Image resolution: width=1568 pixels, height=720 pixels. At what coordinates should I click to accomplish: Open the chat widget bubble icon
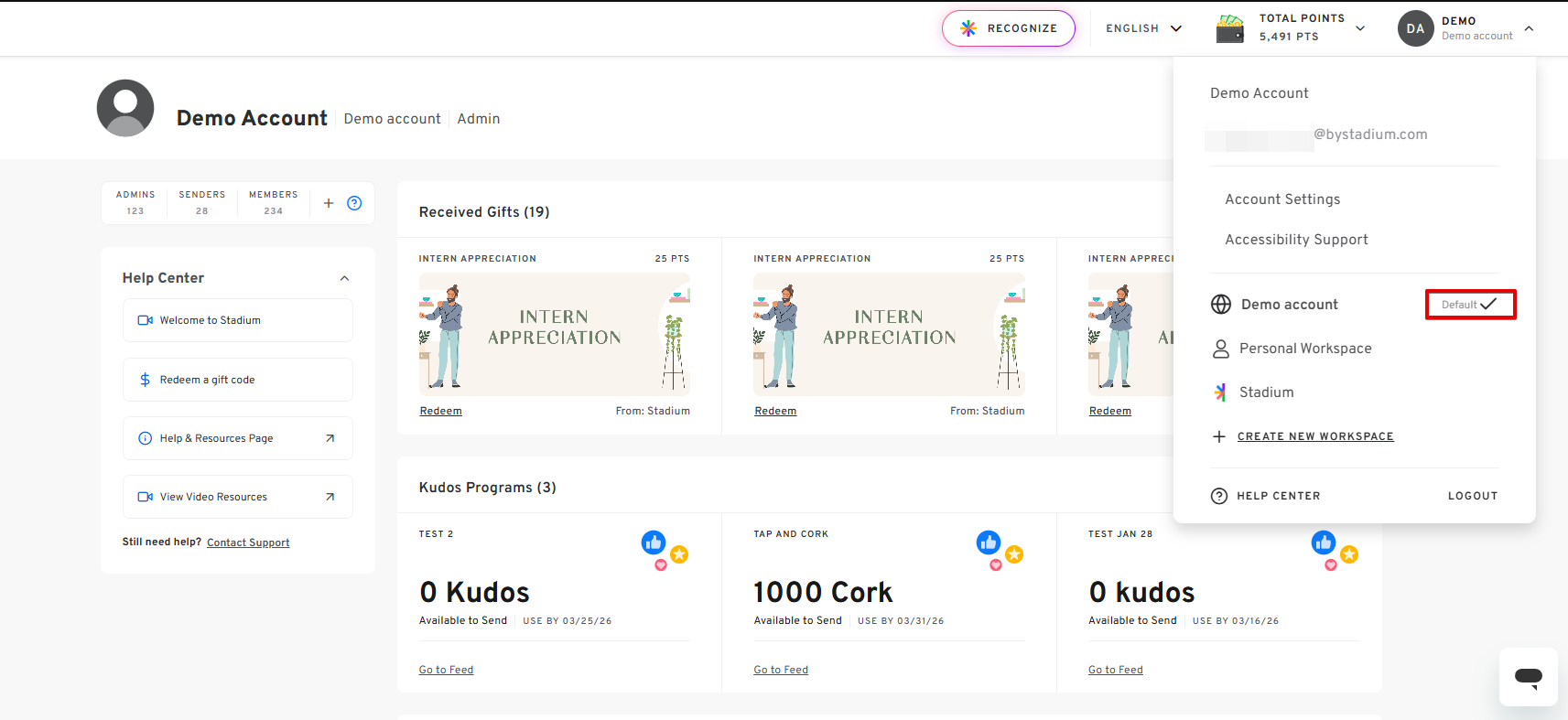pyautogui.click(x=1528, y=677)
